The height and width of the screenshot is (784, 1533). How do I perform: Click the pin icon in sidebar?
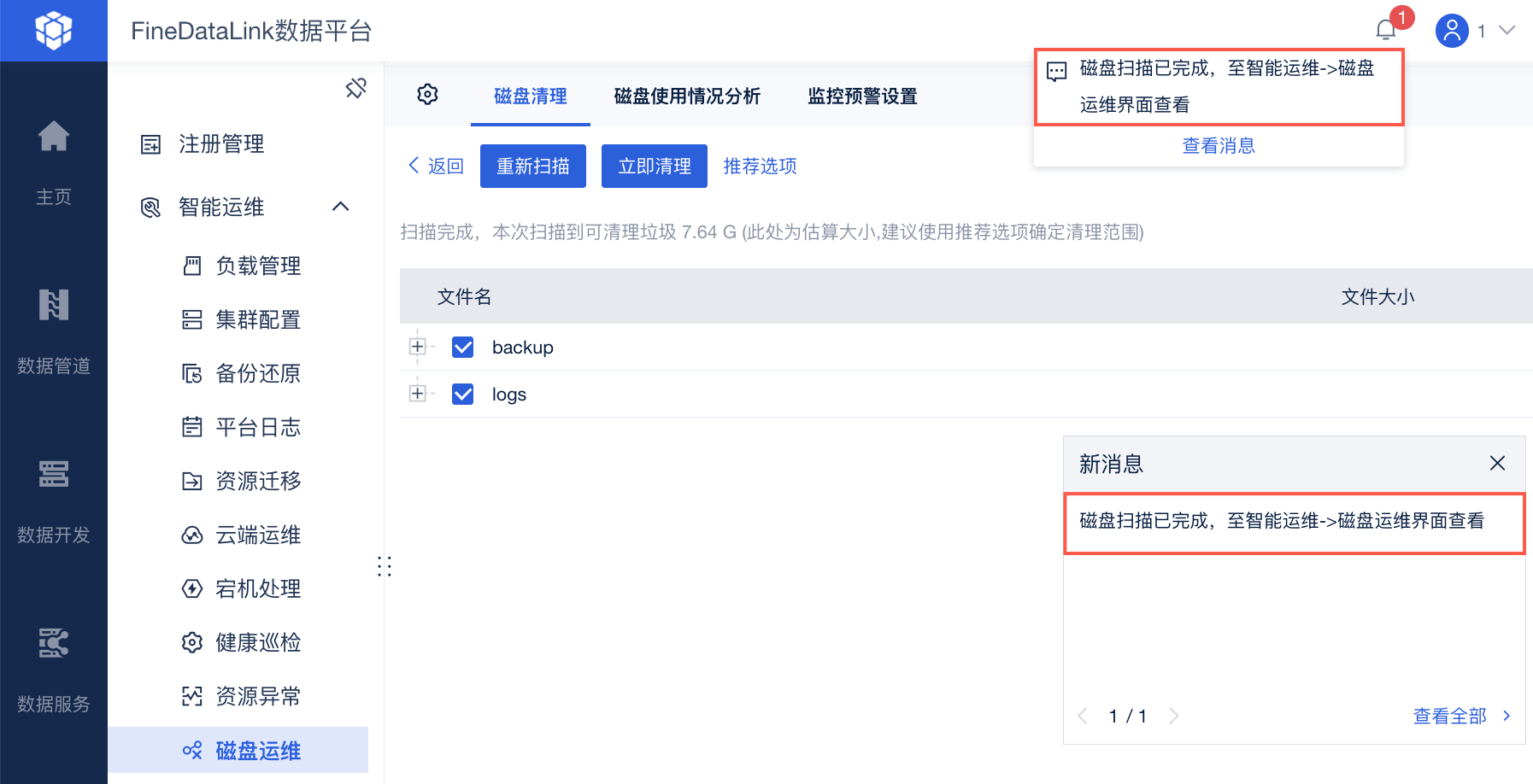tap(355, 88)
